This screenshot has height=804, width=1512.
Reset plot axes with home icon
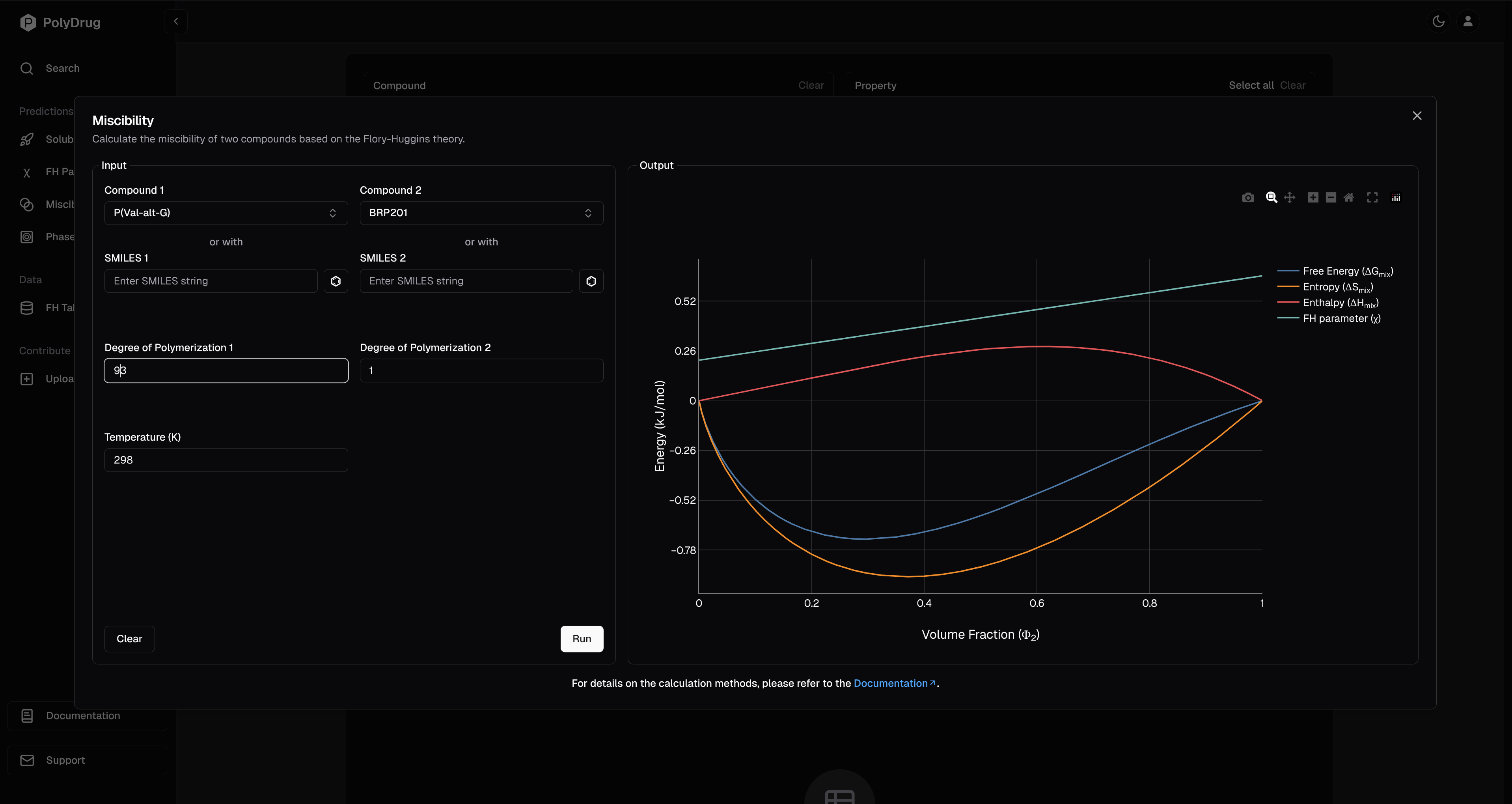click(x=1349, y=198)
